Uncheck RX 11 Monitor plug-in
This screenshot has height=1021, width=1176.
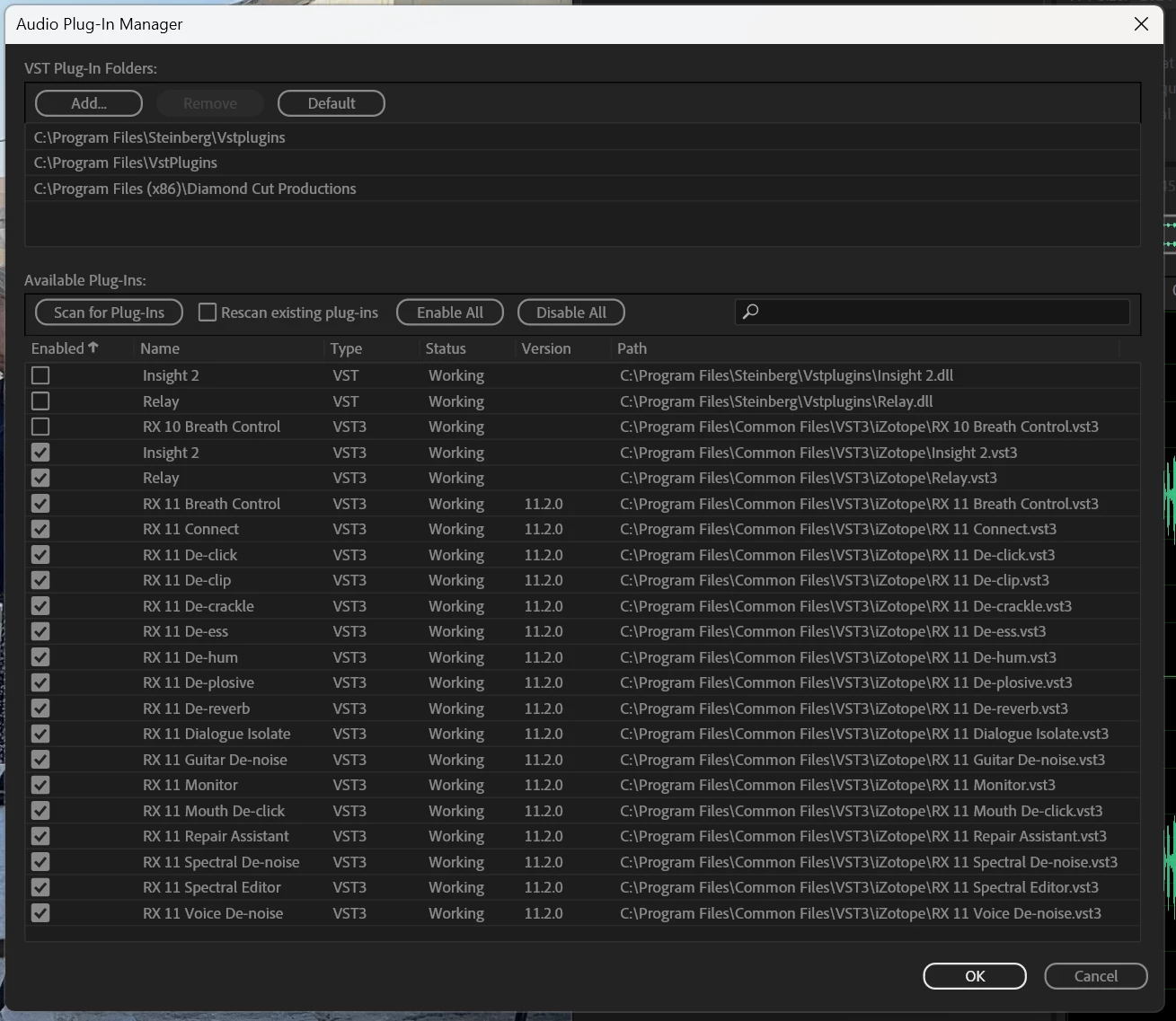tap(40, 785)
